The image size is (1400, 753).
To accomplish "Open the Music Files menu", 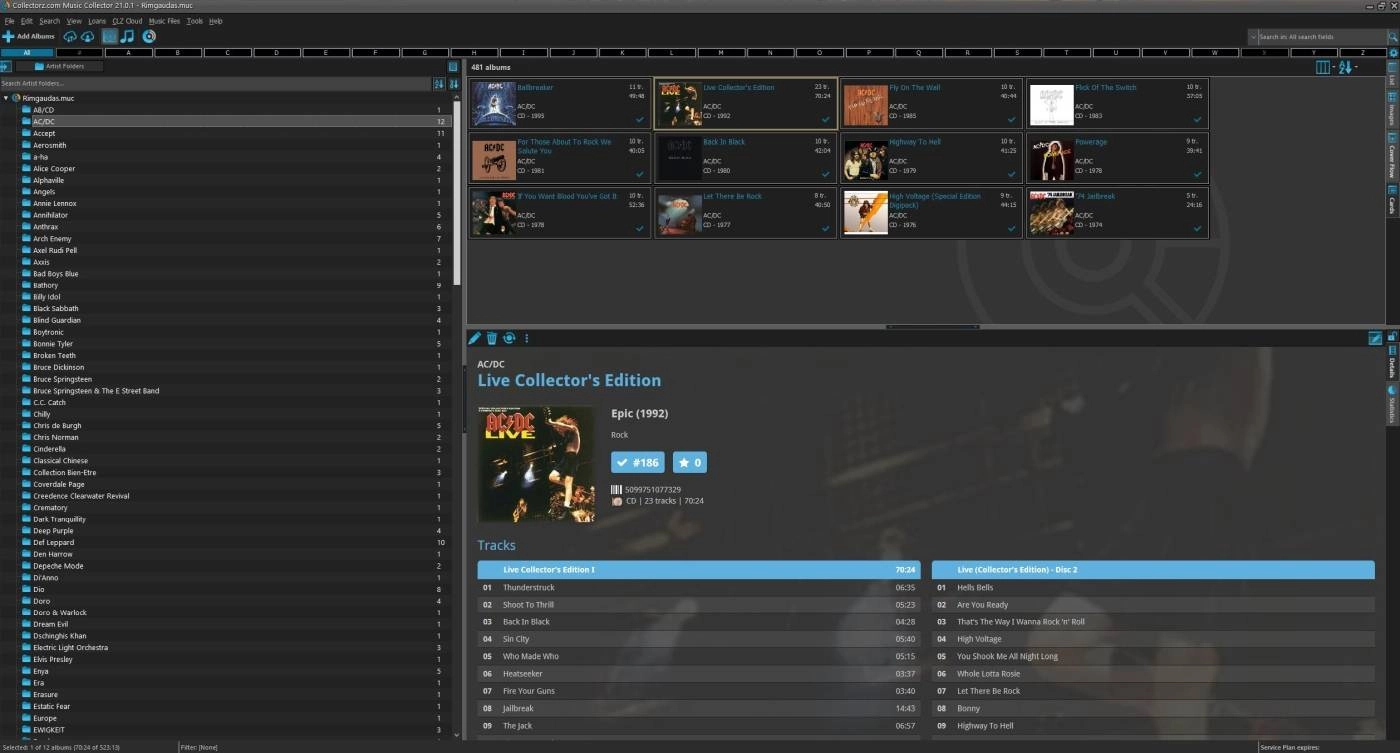I will [165, 20].
